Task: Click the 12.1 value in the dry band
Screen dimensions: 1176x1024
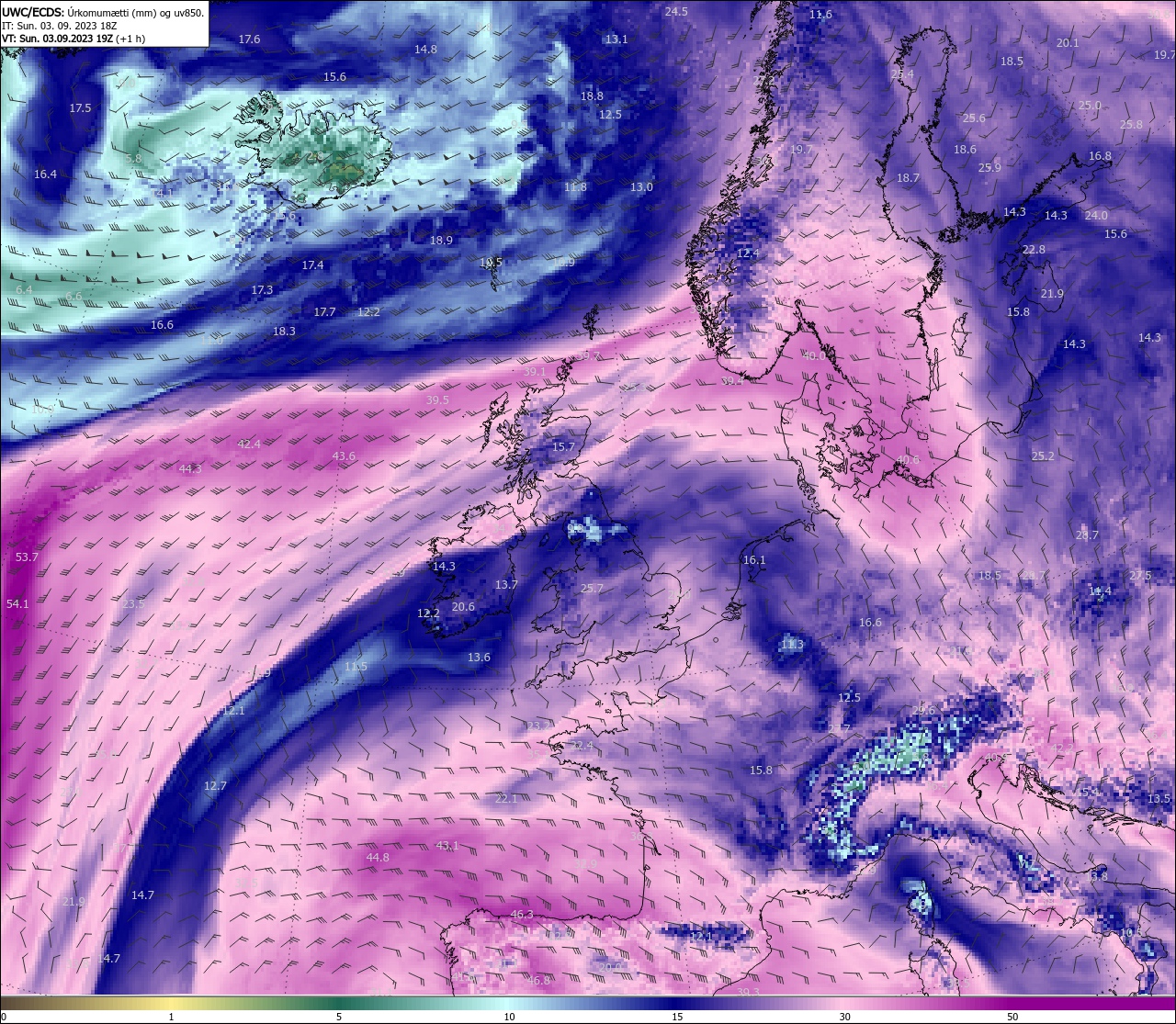Action: click(233, 712)
